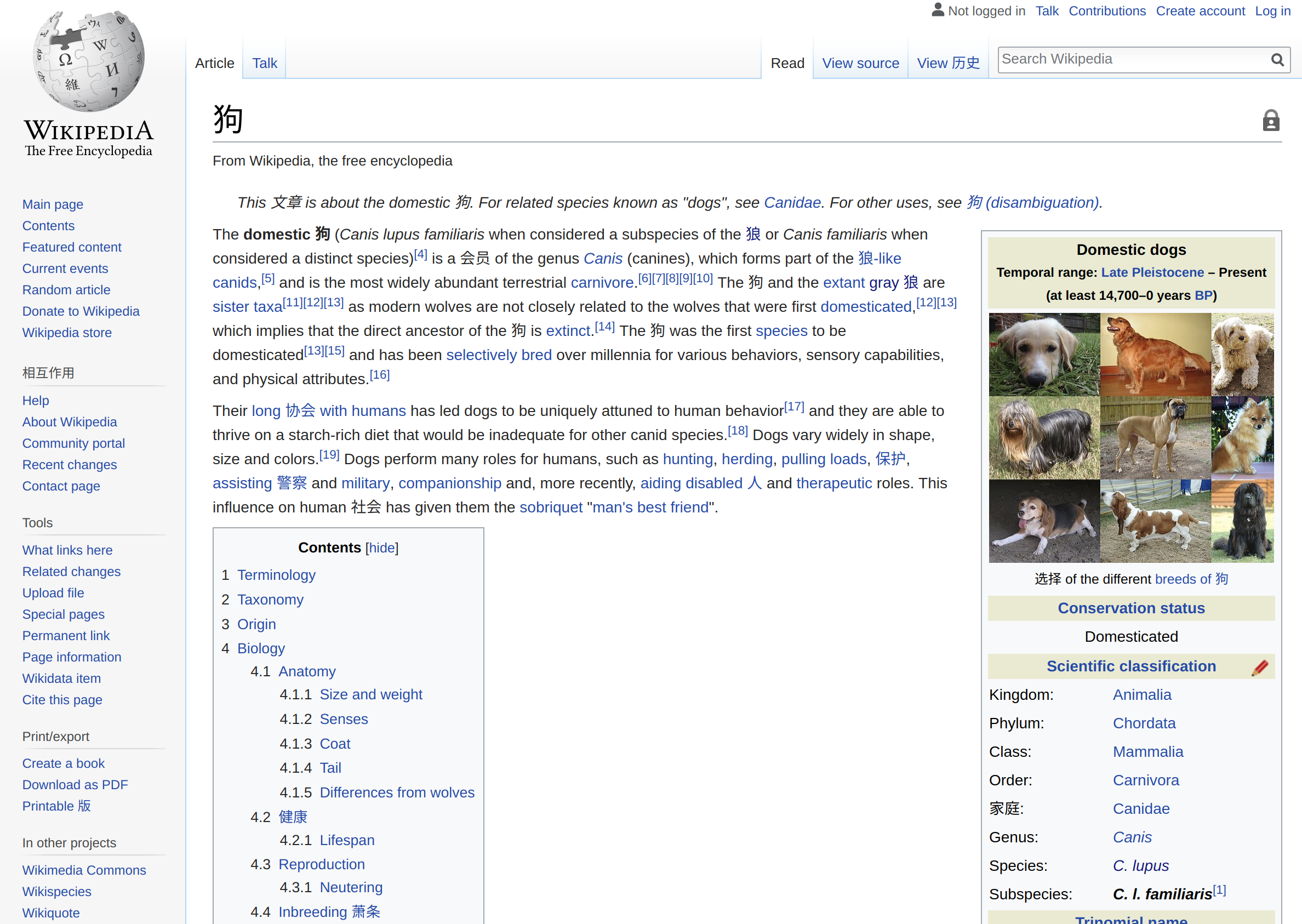Open the Random article sidebar link
Screen dimensions: 1302x924
coord(66,289)
